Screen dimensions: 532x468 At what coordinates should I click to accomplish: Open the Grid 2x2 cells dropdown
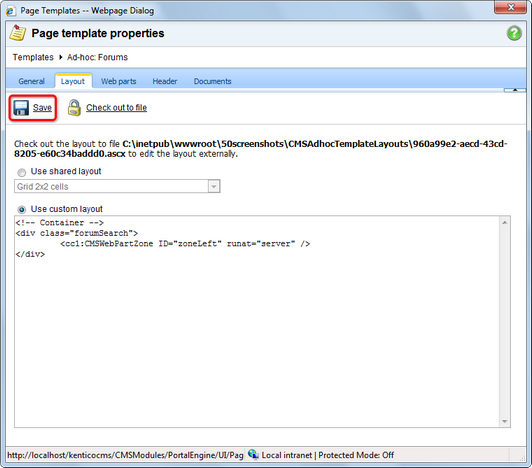pyautogui.click(x=117, y=186)
